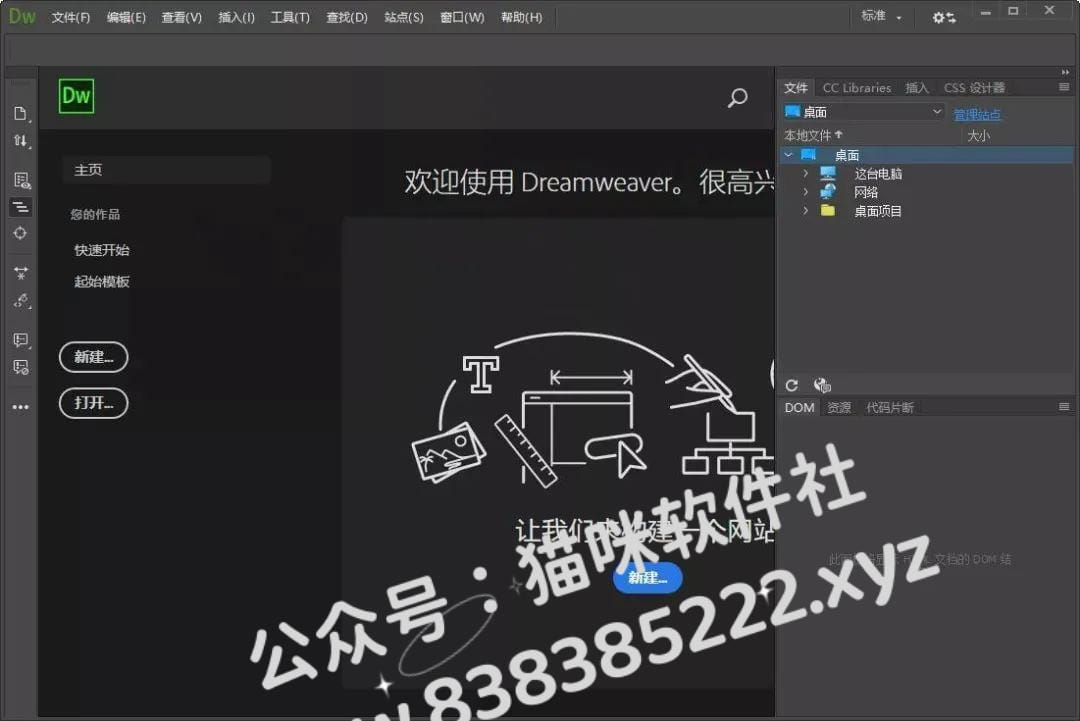Image resolution: width=1080 pixels, height=721 pixels.
Task: Open the Customize Toolbar three-dots icon
Action: point(21,407)
